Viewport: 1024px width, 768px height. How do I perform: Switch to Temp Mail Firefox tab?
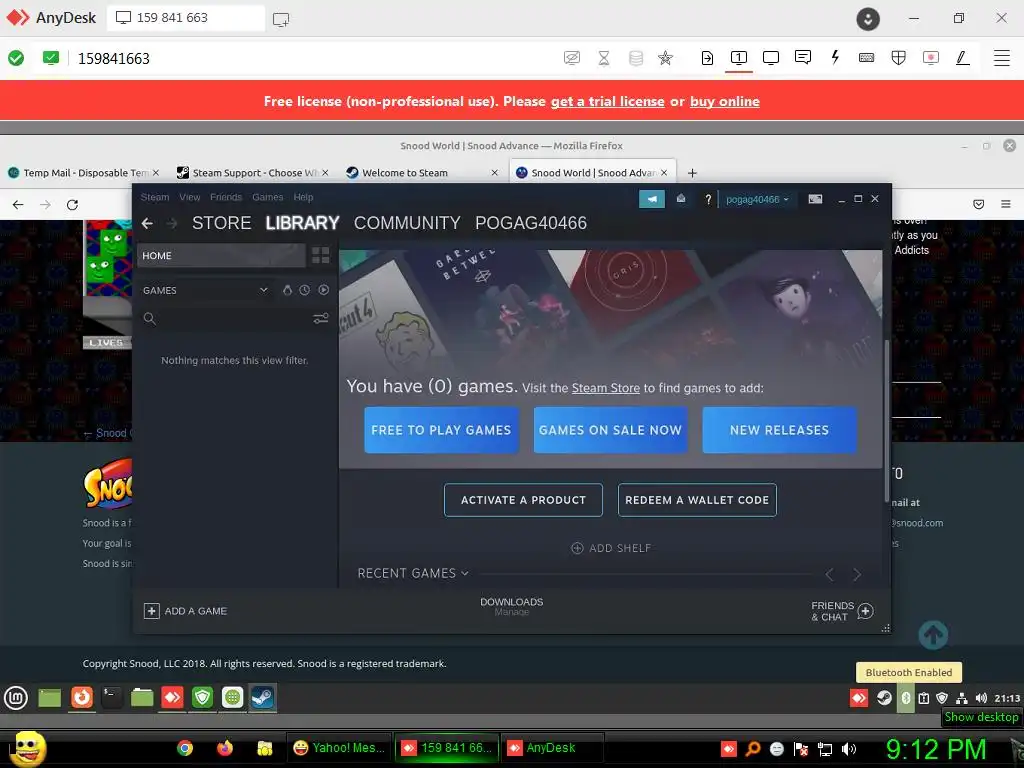[83, 172]
